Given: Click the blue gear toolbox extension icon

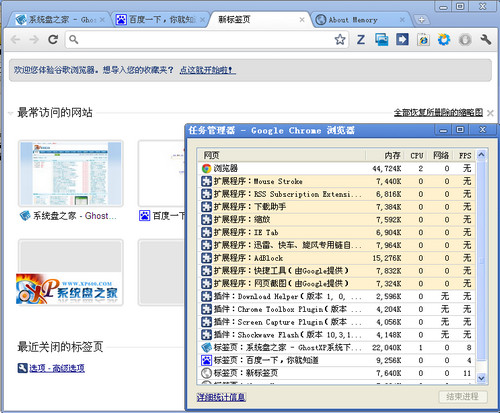Looking at the screenshot, I should pyautogui.click(x=444, y=39).
